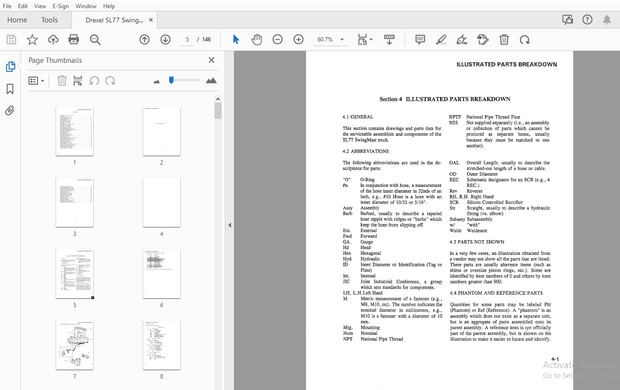
Task: Click the scrolling mode icon
Action: [389, 40]
